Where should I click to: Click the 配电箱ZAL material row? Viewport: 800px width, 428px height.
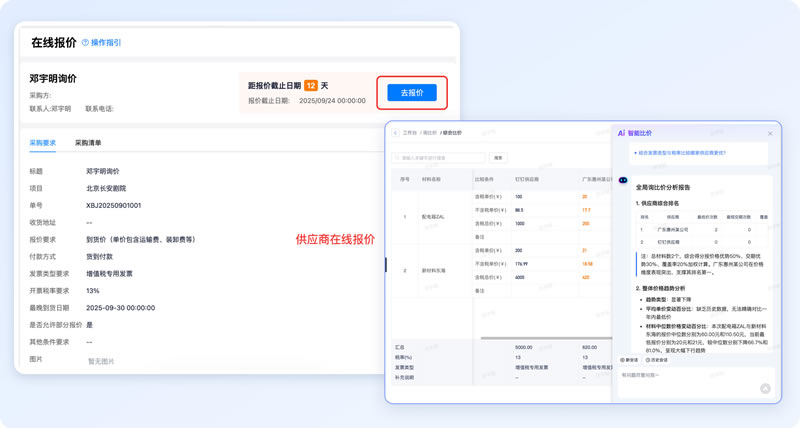coord(433,216)
